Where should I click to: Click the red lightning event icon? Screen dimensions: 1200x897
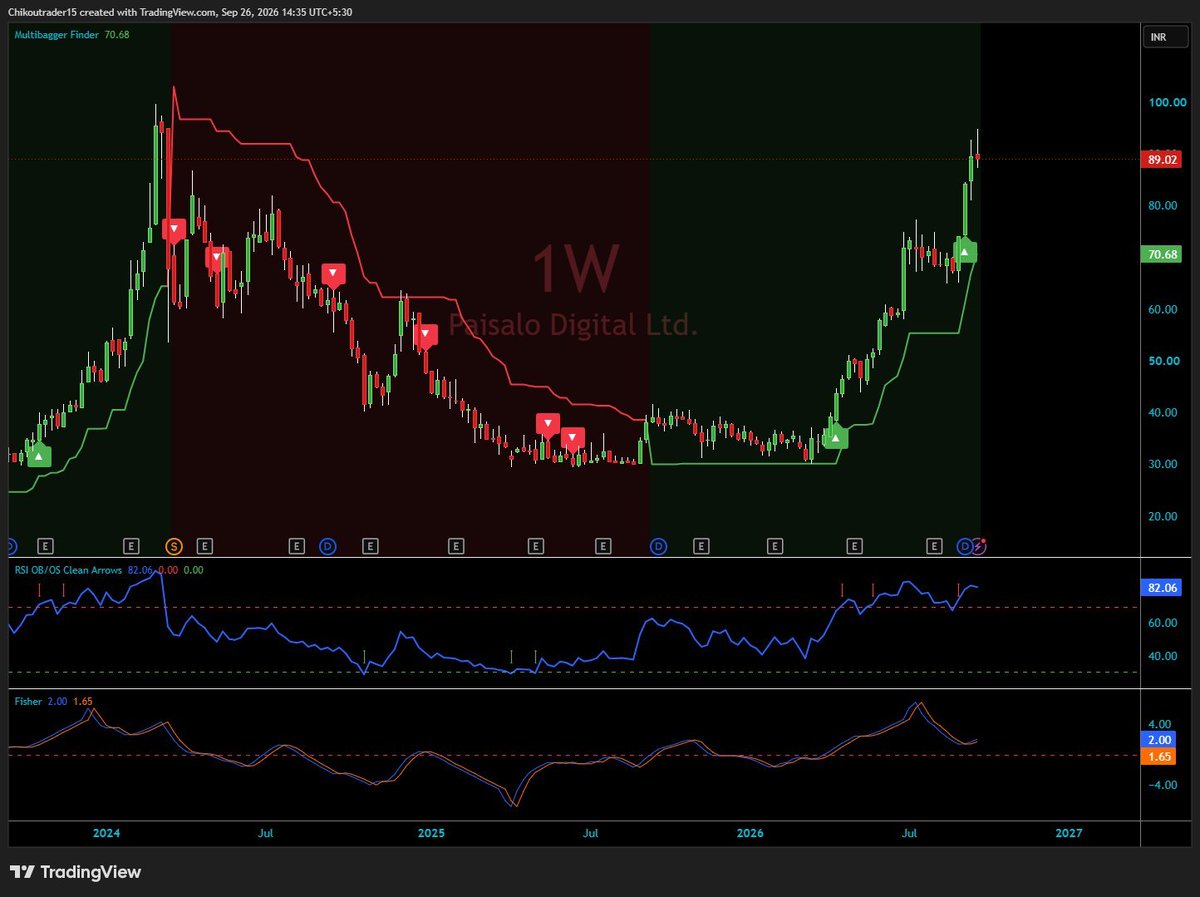[x=980, y=546]
